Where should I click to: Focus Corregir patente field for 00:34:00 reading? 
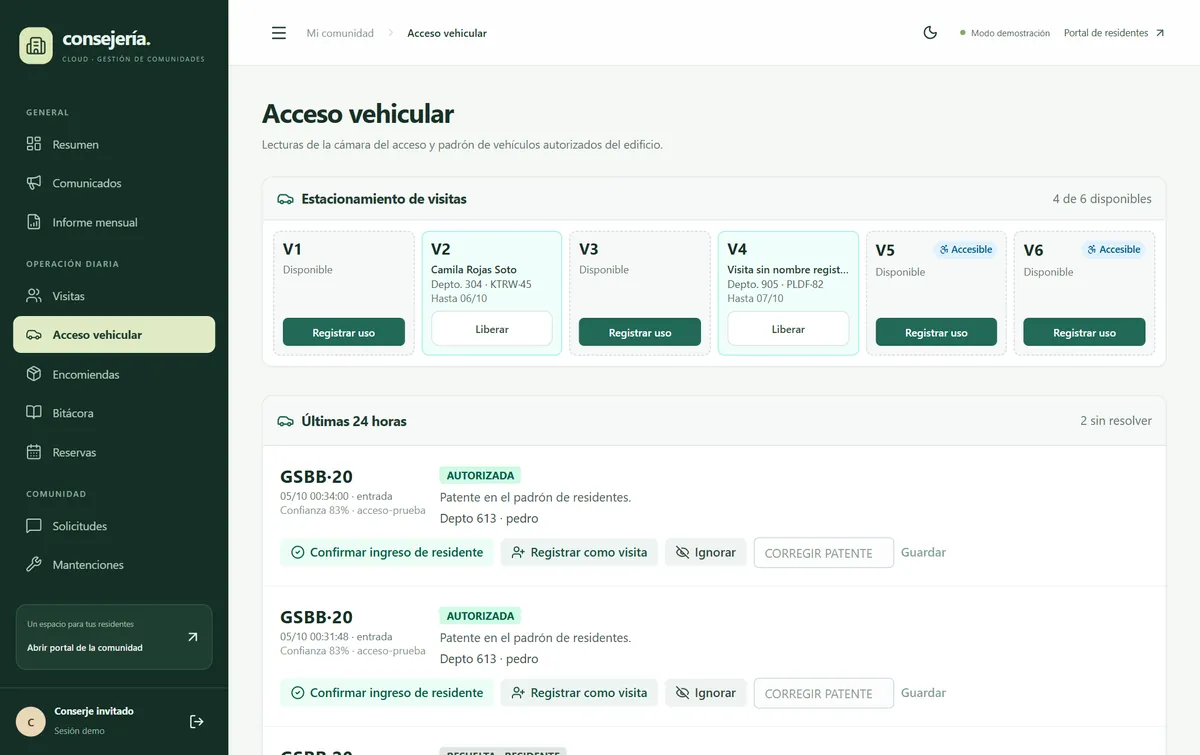824,553
